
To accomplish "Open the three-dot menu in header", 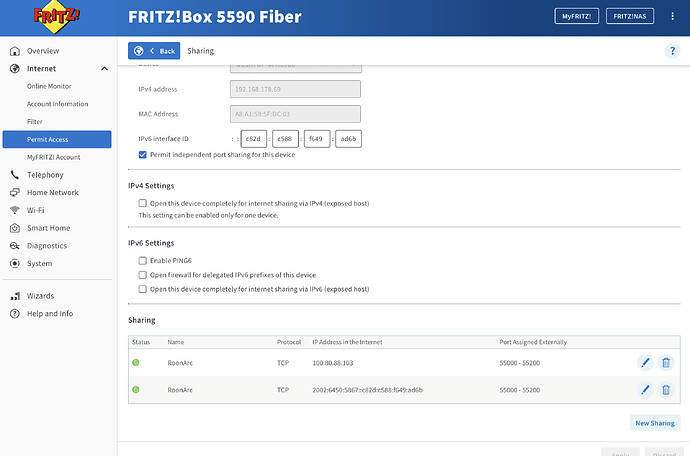I will pos(672,16).
